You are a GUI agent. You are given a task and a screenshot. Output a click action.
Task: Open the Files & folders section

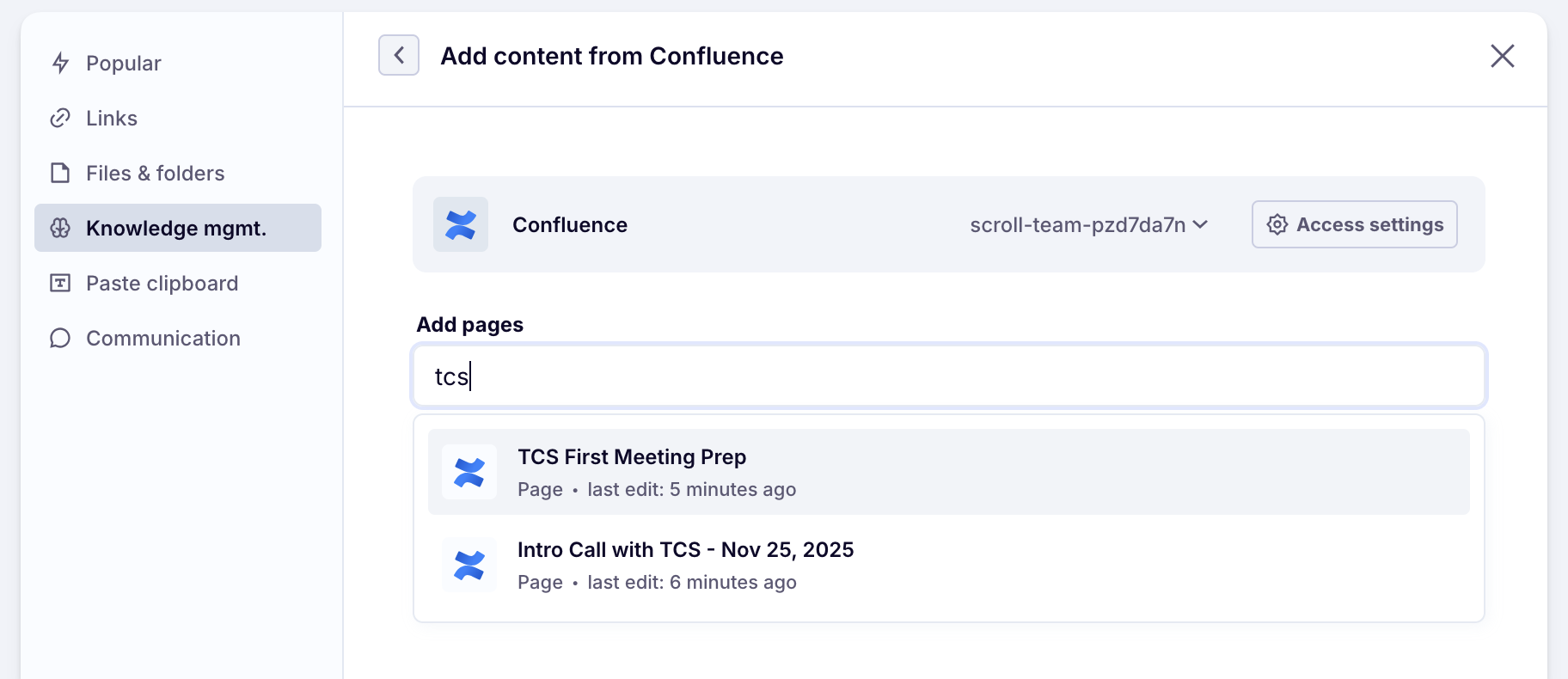[x=155, y=173]
